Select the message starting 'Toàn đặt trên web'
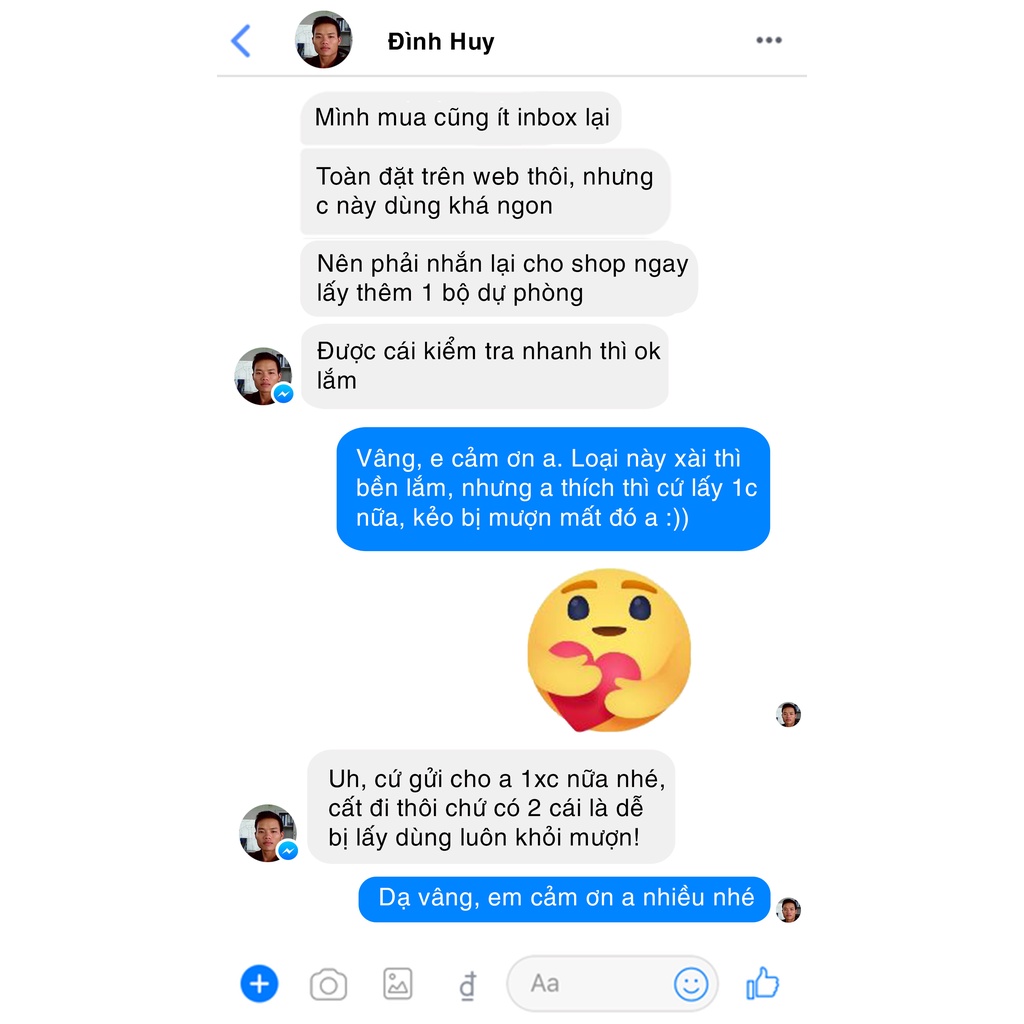The width and height of the screenshot is (1024, 1024). [485, 191]
